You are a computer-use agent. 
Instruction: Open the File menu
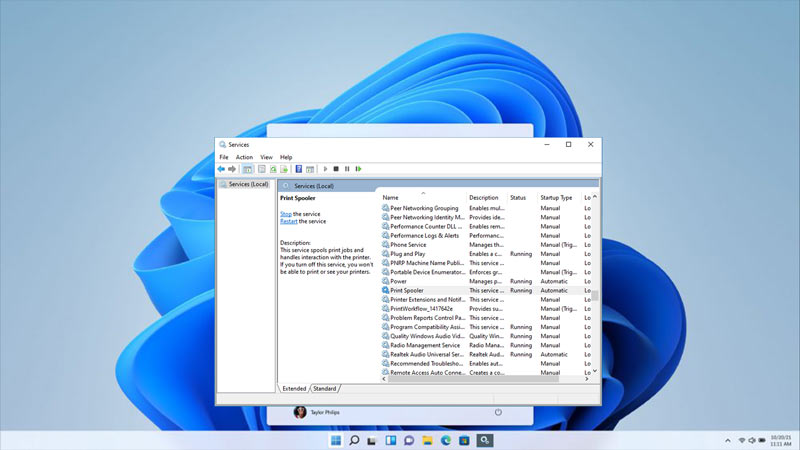[x=224, y=157]
